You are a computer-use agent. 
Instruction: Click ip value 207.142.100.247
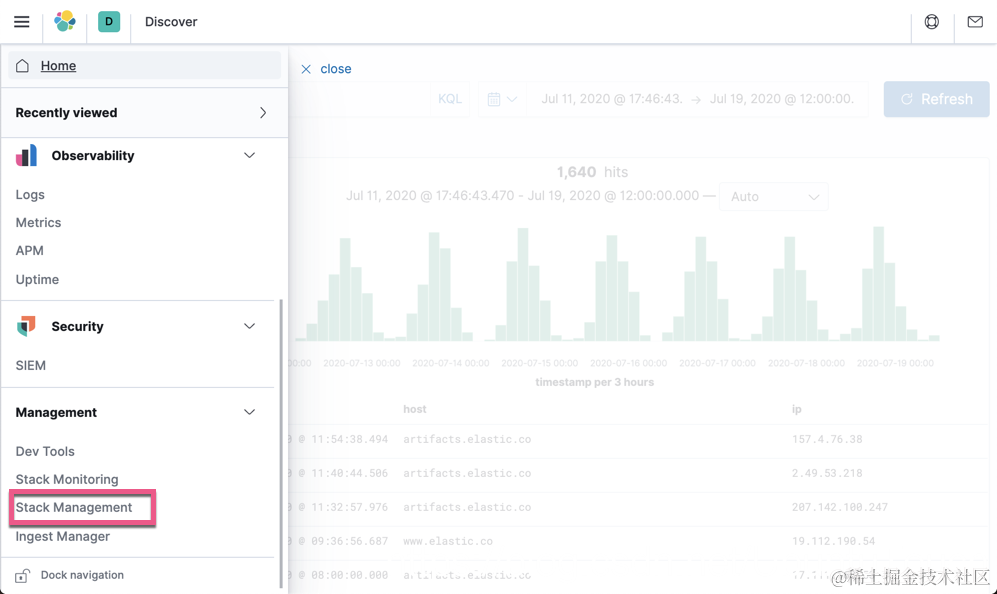point(839,507)
